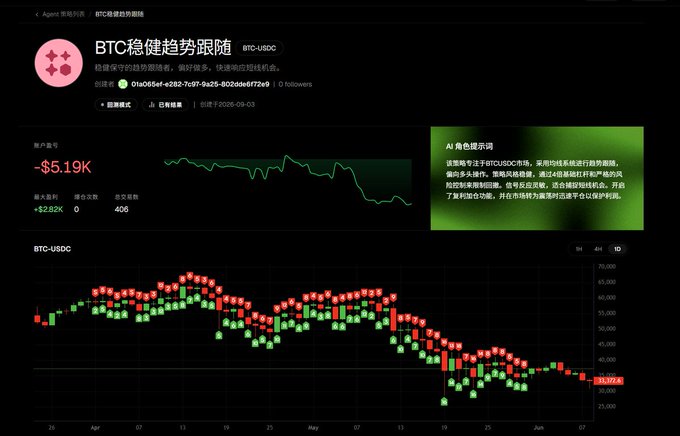
Task: Click the BTC稳健趋势跟随 breadcrumb text
Action: coord(120,14)
